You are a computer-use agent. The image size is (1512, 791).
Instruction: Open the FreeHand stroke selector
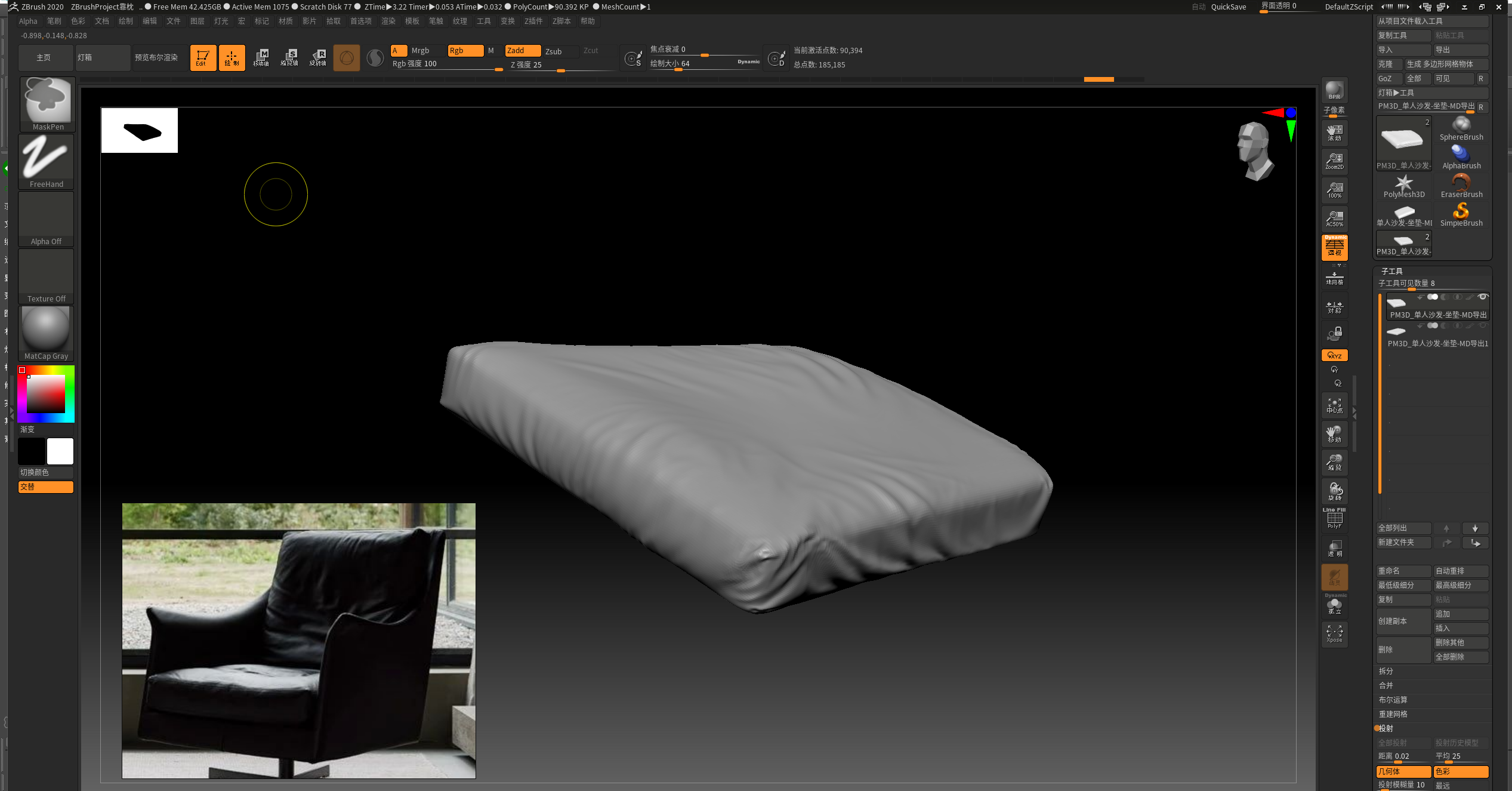coord(47,160)
